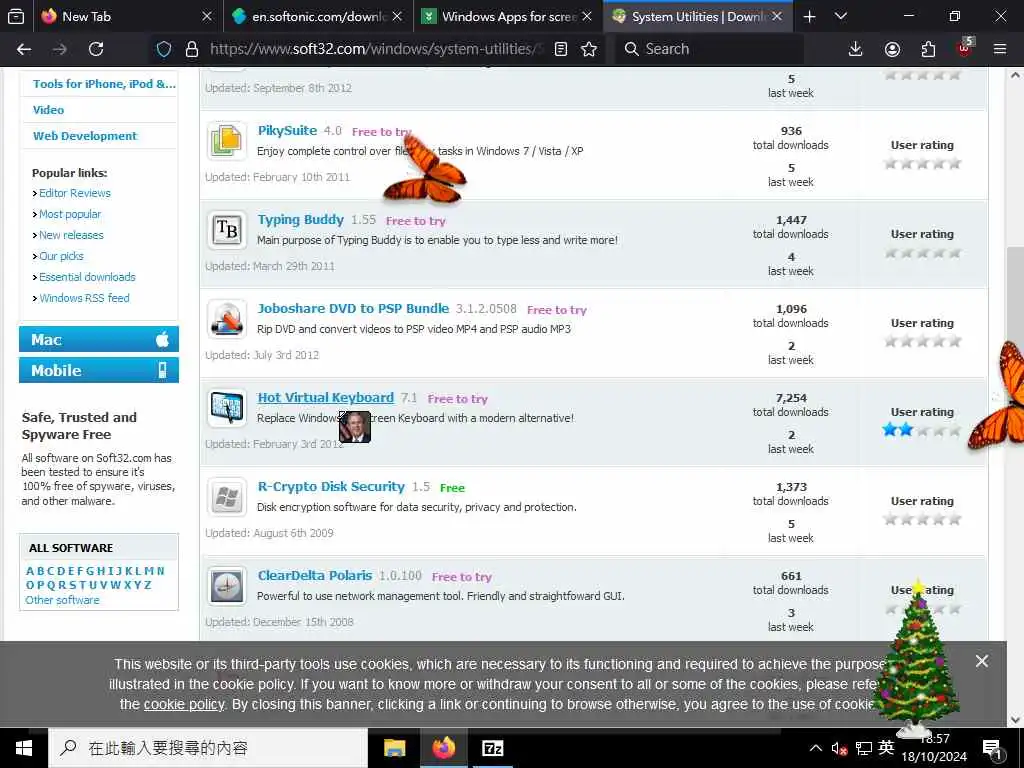1024x768 pixels.
Task: Dismiss the cookie banner
Action: 982,661
